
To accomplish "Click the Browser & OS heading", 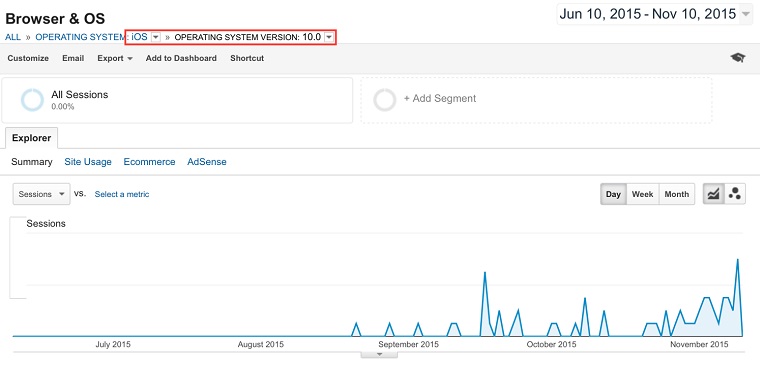I will click(x=55, y=19).
